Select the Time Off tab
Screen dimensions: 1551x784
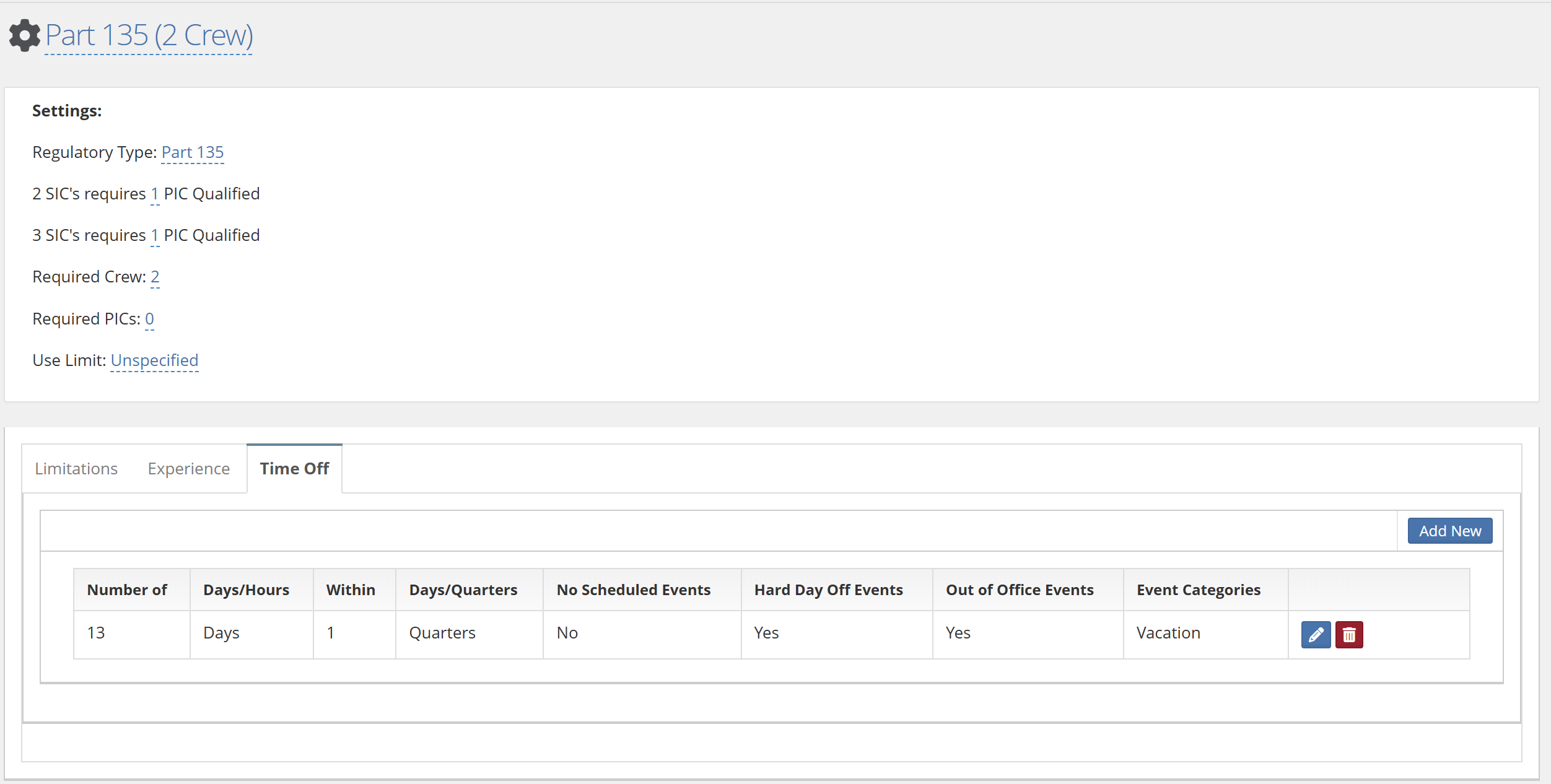tap(294, 469)
